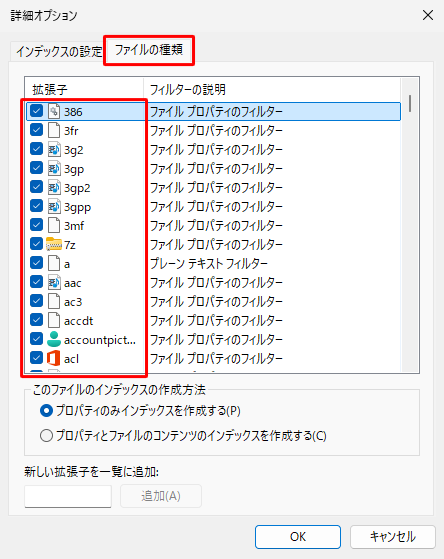The height and width of the screenshot is (559, 444).
Task: Click the person icon for accountpict
Action: pos(54,339)
